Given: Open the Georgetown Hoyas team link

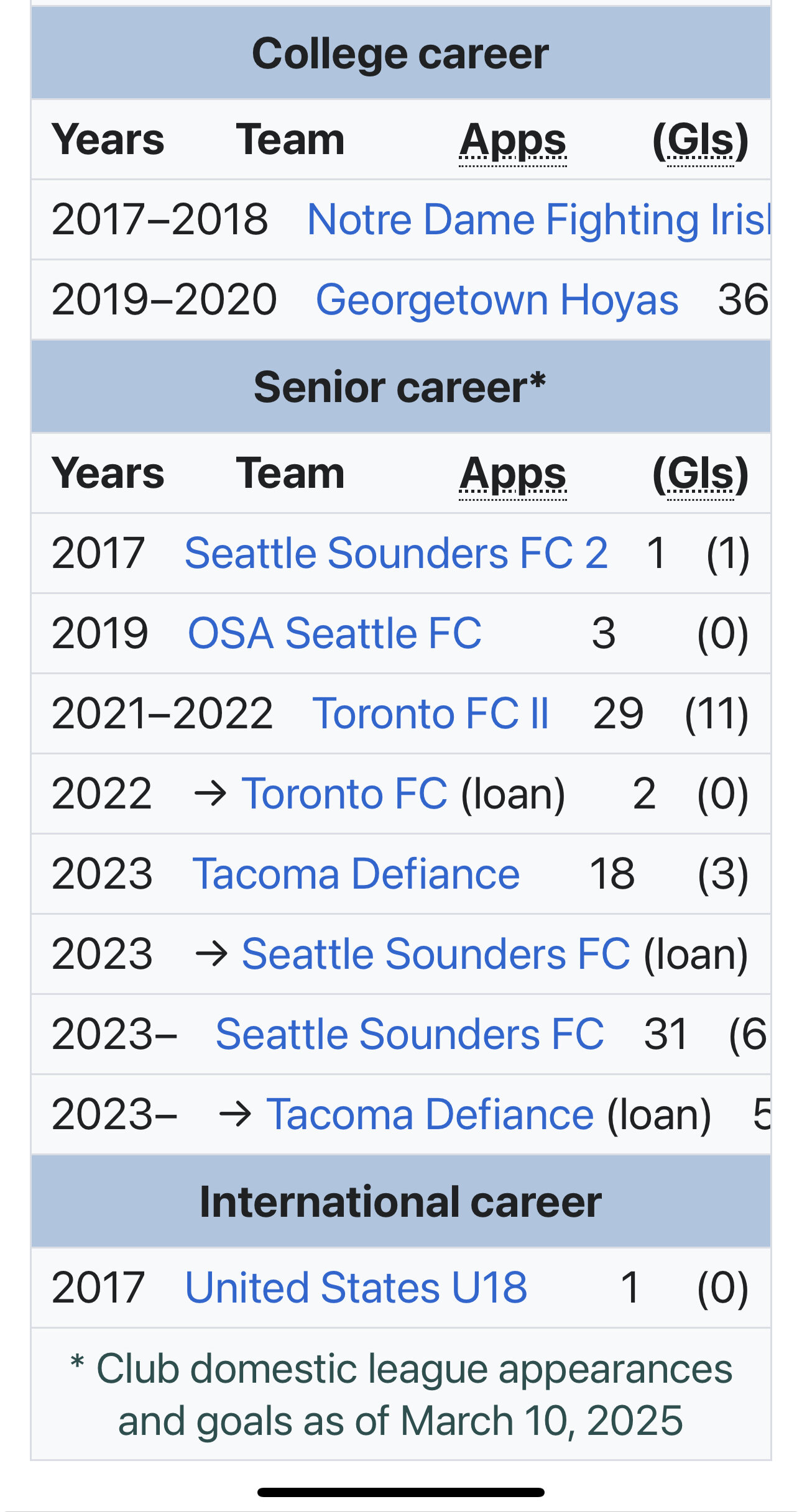Looking at the screenshot, I should 497,300.
